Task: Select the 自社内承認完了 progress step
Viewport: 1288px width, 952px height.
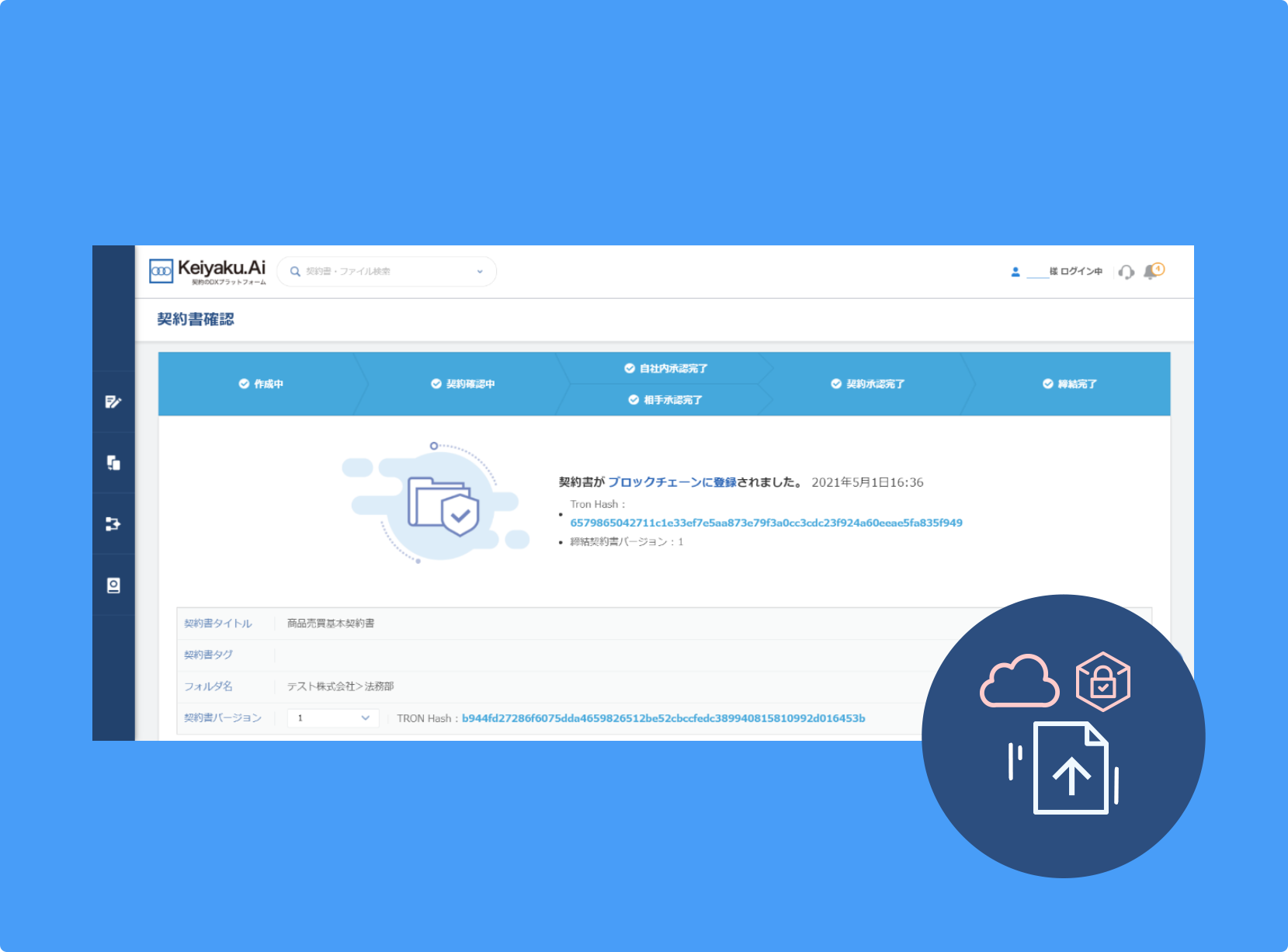Action: [666, 369]
